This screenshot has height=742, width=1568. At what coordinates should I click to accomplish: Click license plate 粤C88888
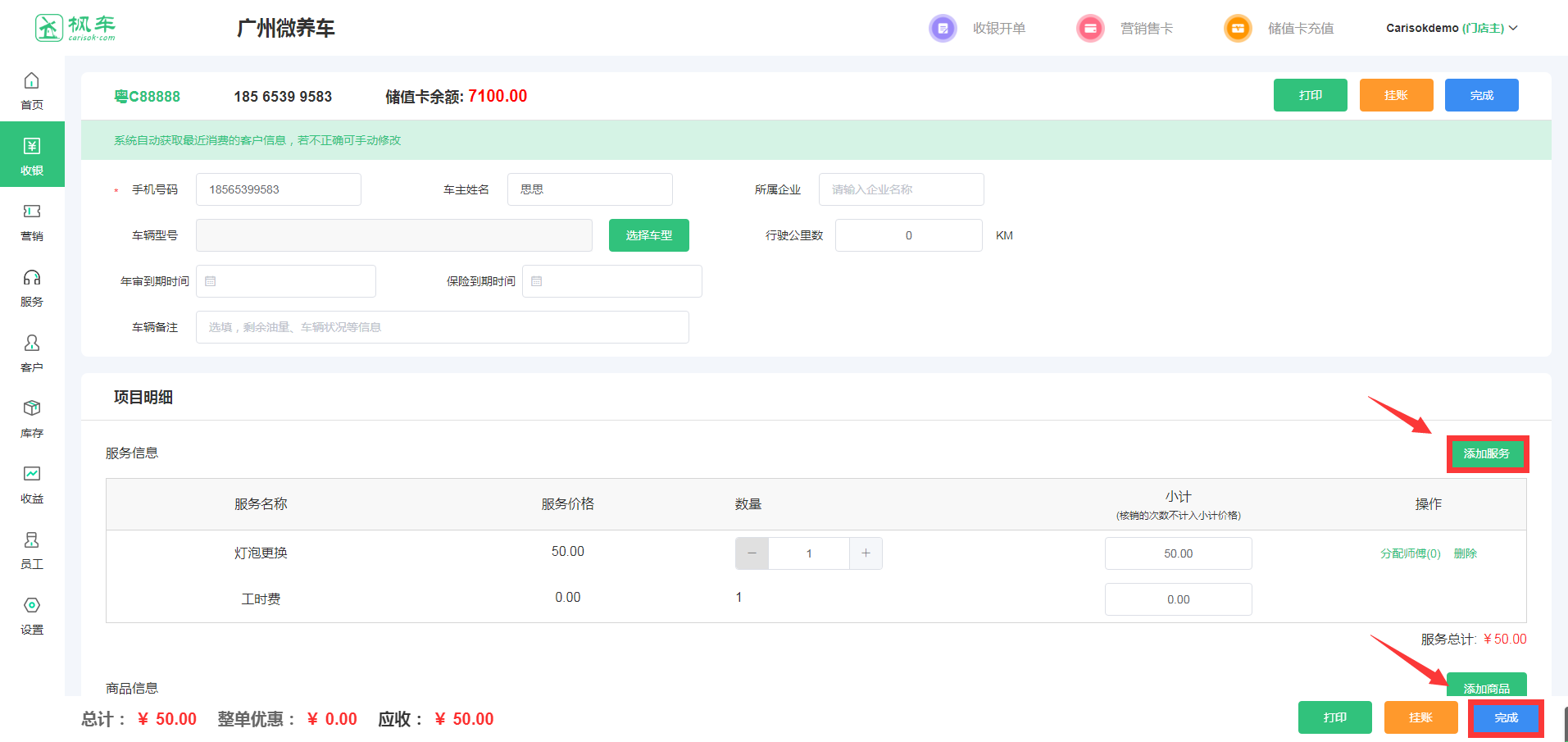(147, 97)
